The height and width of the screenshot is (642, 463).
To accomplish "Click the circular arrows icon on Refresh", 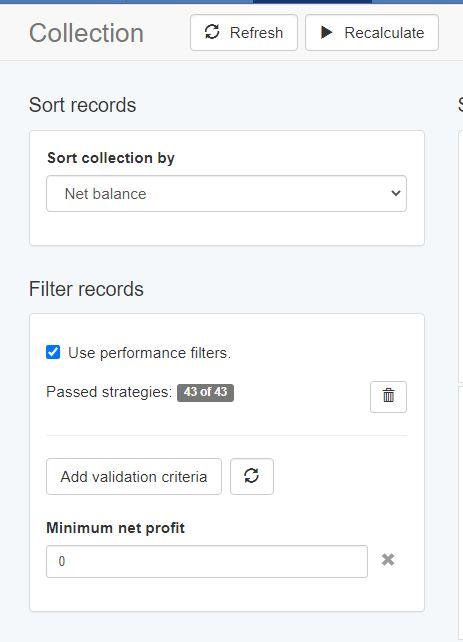I will (x=212, y=32).
